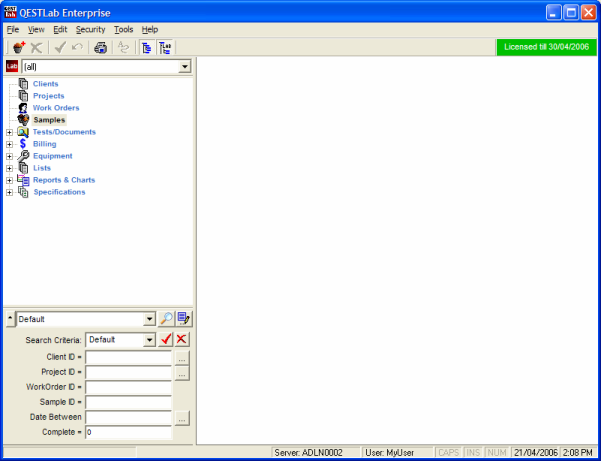601x461 pixels.
Task: Click the Save checkmark toolbar icon
Action: click(x=60, y=48)
